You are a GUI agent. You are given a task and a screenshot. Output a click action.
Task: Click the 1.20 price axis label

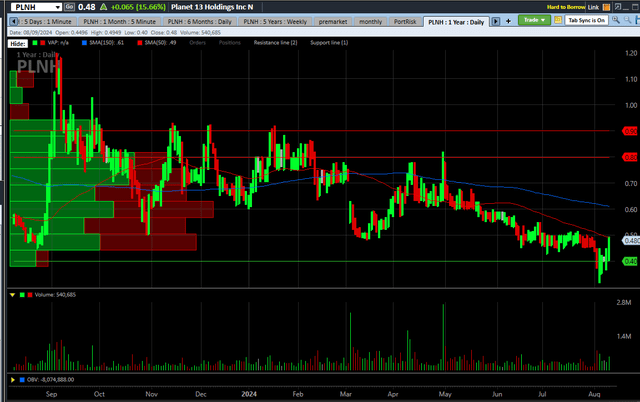631,53
